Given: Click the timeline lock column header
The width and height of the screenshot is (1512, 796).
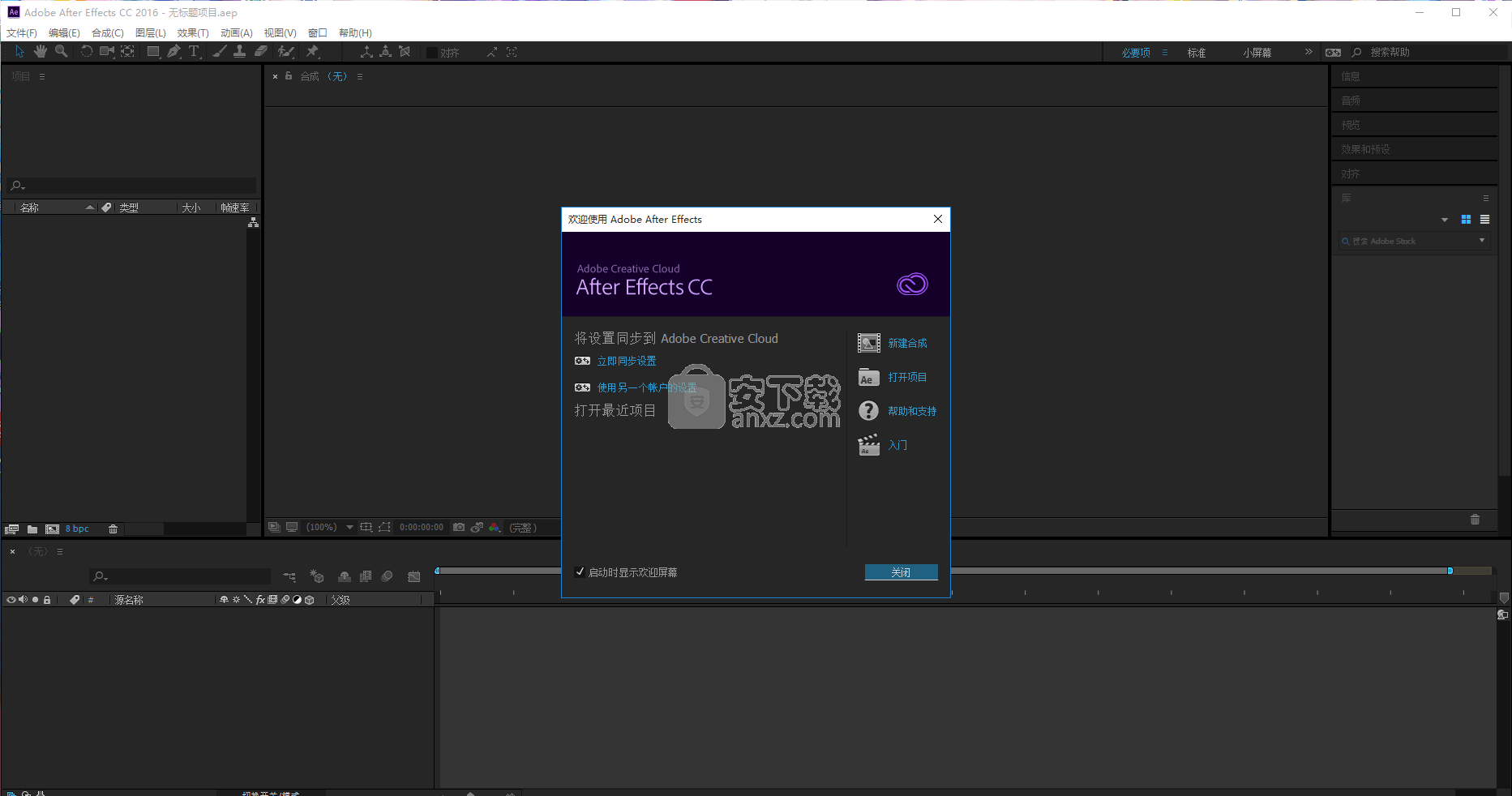Looking at the screenshot, I should coord(47,600).
